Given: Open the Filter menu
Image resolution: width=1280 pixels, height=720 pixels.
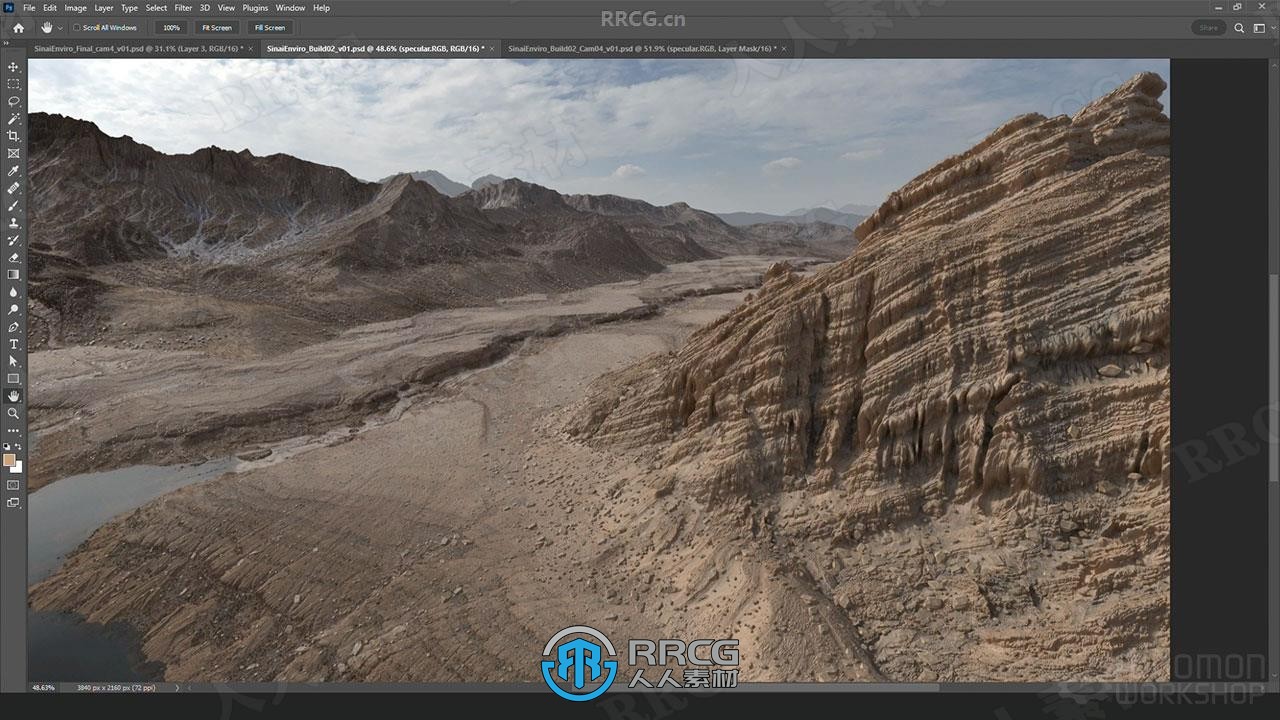Looking at the screenshot, I should [184, 8].
